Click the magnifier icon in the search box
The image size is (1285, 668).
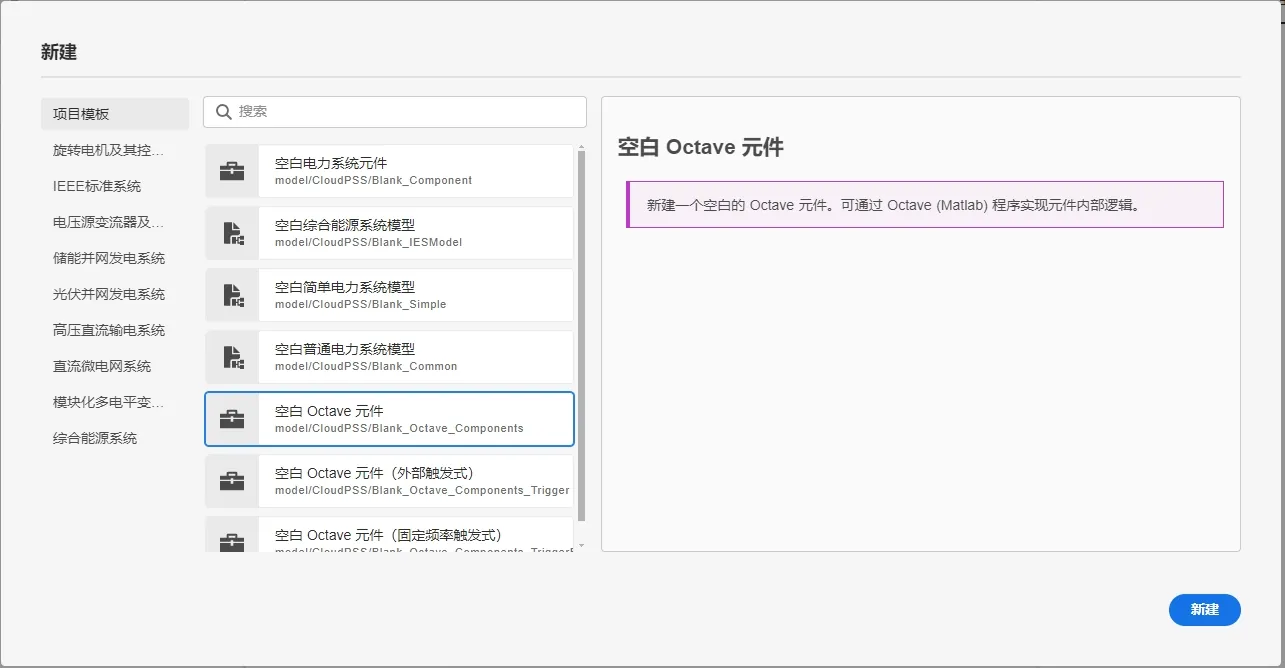pyautogui.click(x=223, y=111)
